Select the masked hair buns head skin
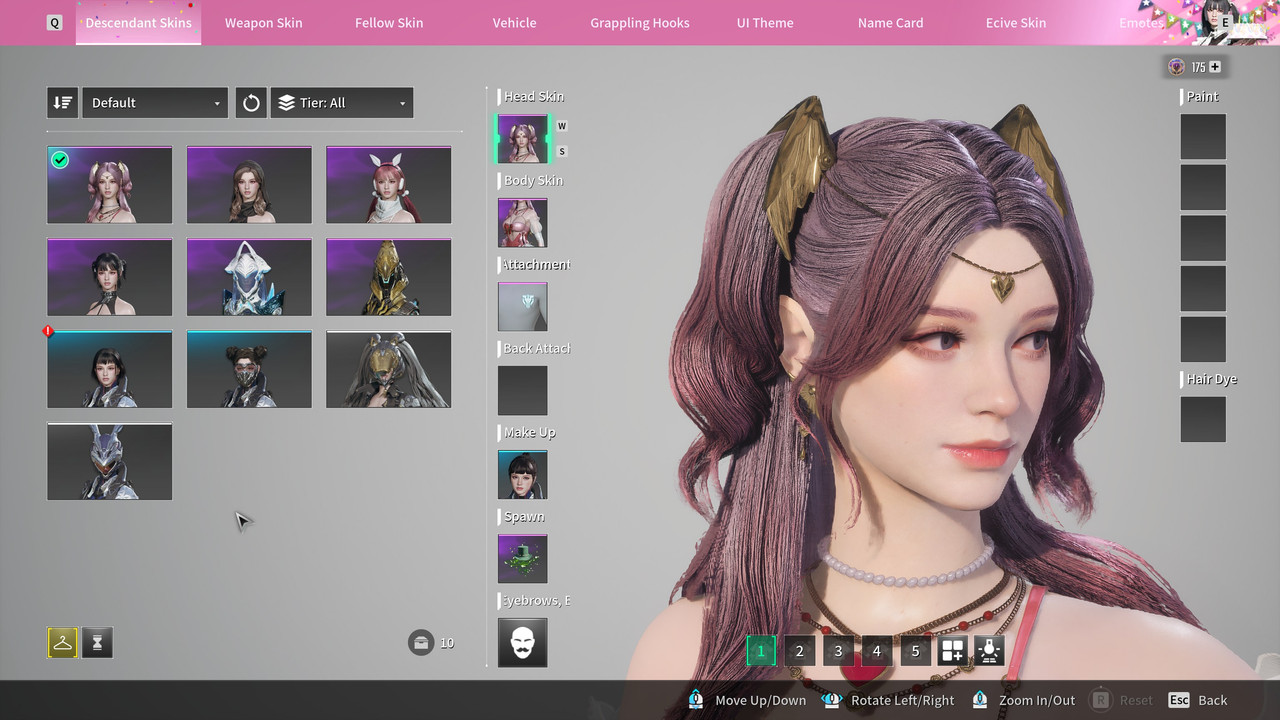 click(249, 369)
